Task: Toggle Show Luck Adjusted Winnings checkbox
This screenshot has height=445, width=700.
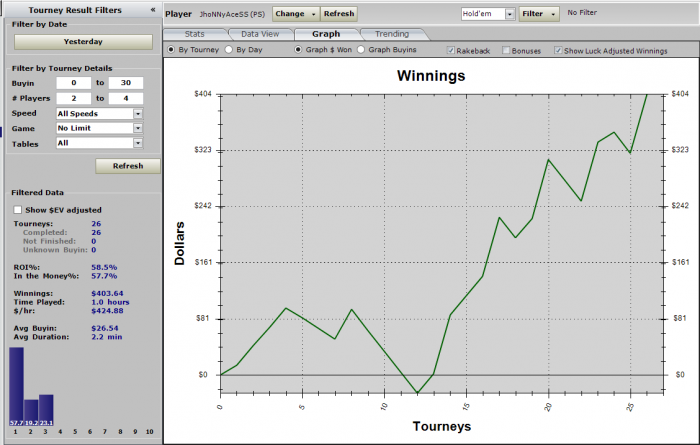Action: [x=558, y=50]
